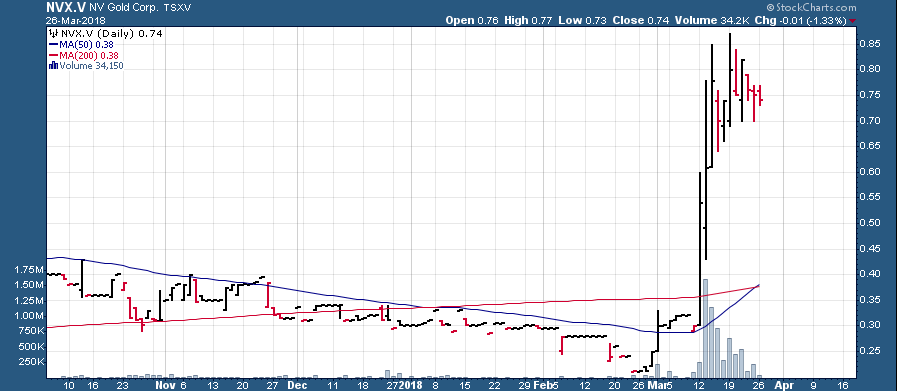The image size is (897, 391).
Task: Click the Open 0.76 value
Action: 473,20
